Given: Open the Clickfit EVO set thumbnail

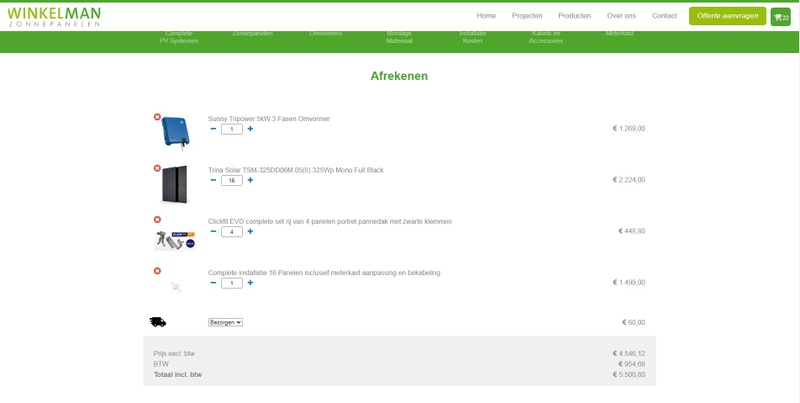Looking at the screenshot, I should [175, 240].
